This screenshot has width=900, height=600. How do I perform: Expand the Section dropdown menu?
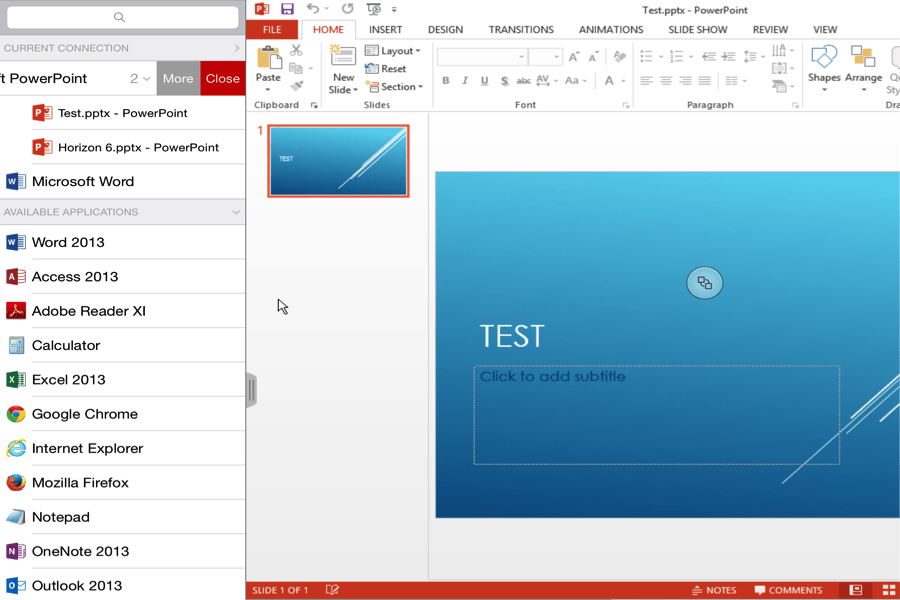[x=394, y=87]
